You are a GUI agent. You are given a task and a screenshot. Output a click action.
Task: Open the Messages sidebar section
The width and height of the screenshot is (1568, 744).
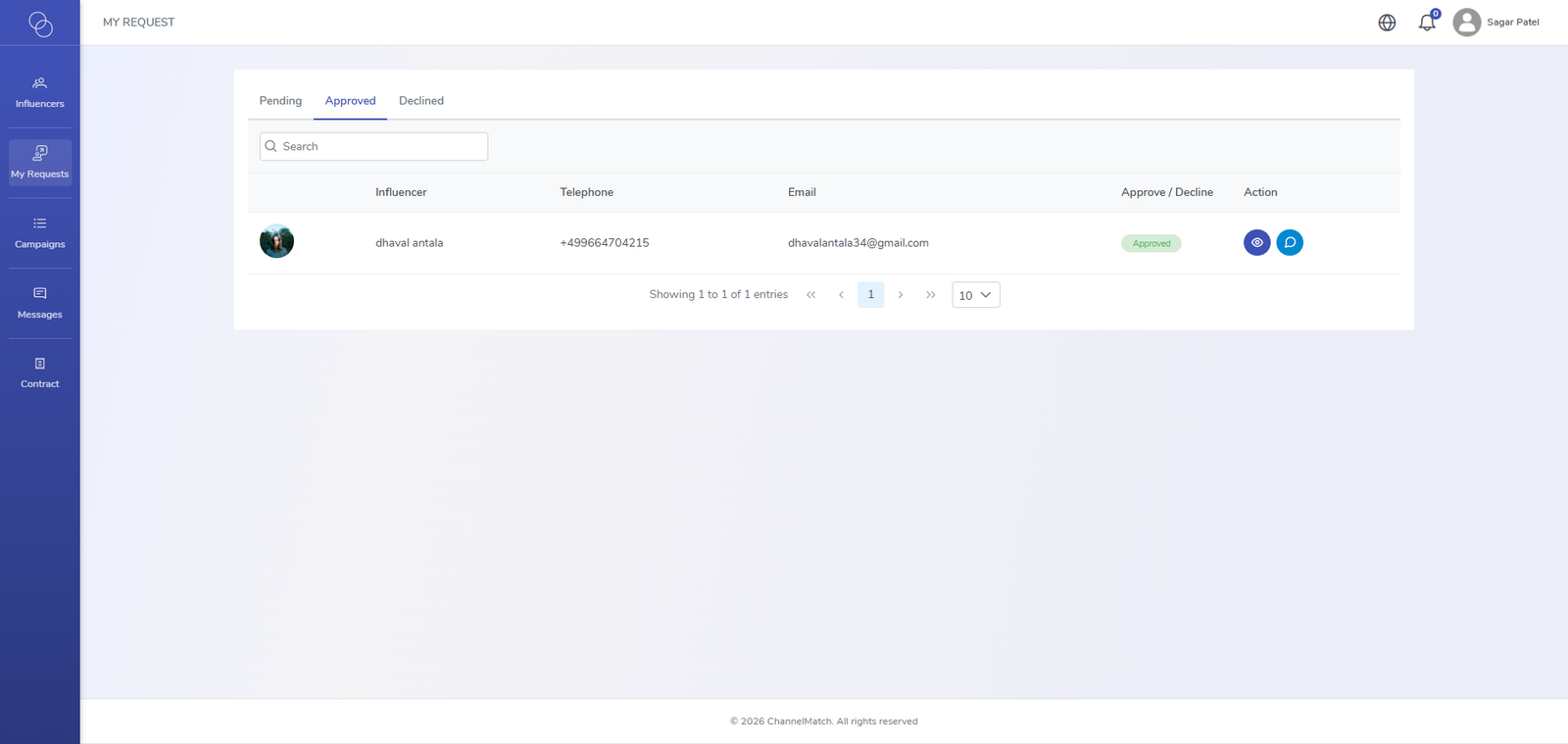tap(40, 303)
